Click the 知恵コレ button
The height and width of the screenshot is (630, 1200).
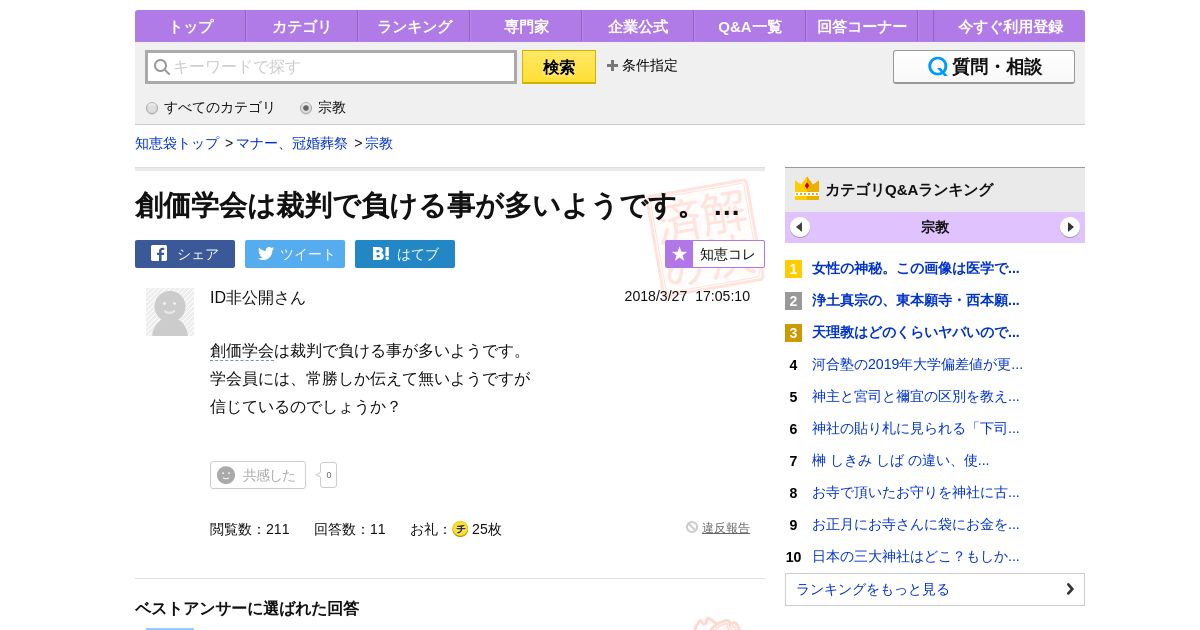point(715,254)
